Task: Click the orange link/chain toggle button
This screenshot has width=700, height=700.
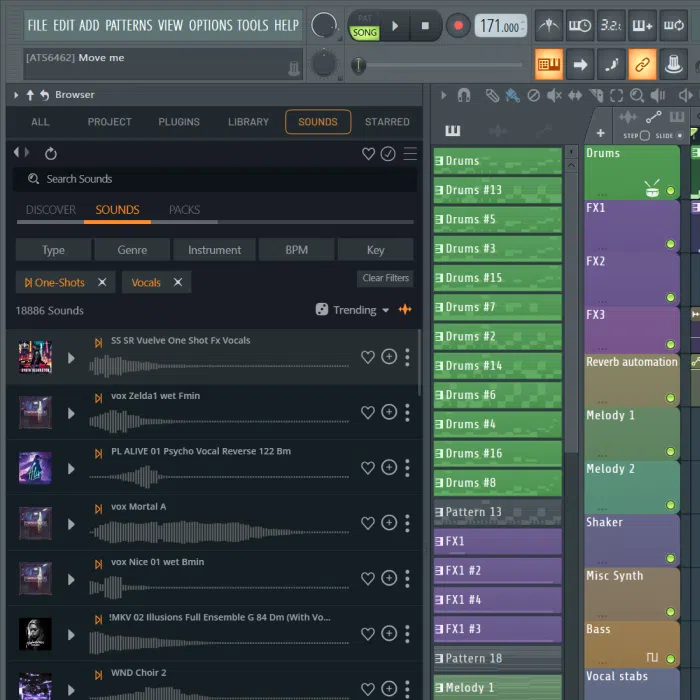Action: (x=642, y=65)
